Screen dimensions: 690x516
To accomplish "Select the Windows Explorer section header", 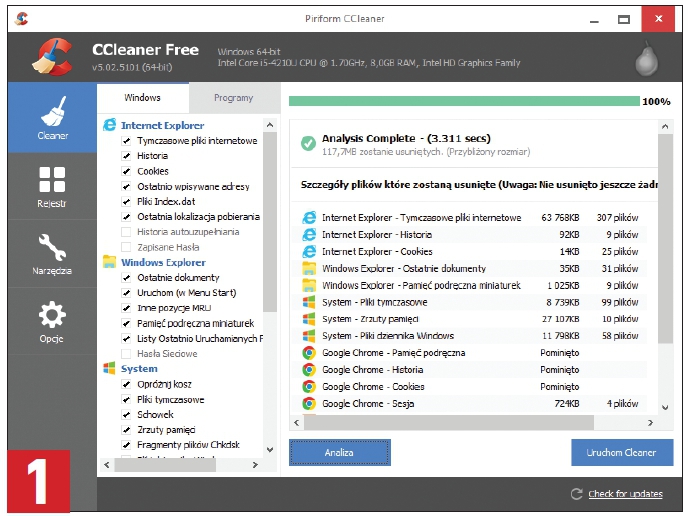I will [163, 262].
